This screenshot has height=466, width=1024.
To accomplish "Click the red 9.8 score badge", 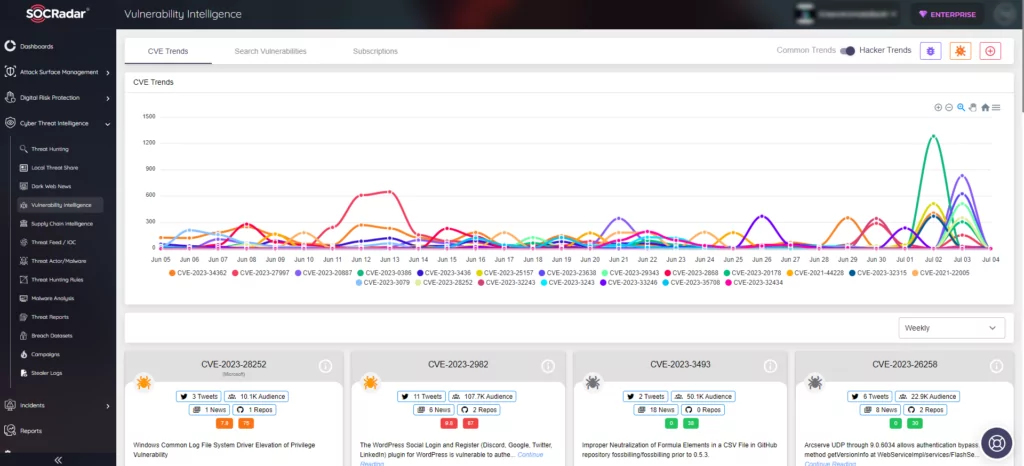I will 449,424.
